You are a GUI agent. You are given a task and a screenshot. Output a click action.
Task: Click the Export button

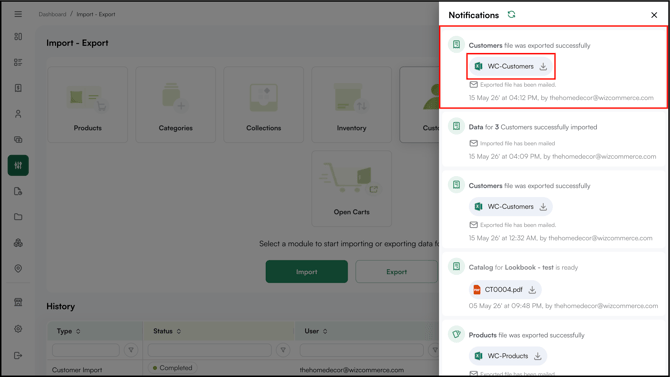[397, 271]
